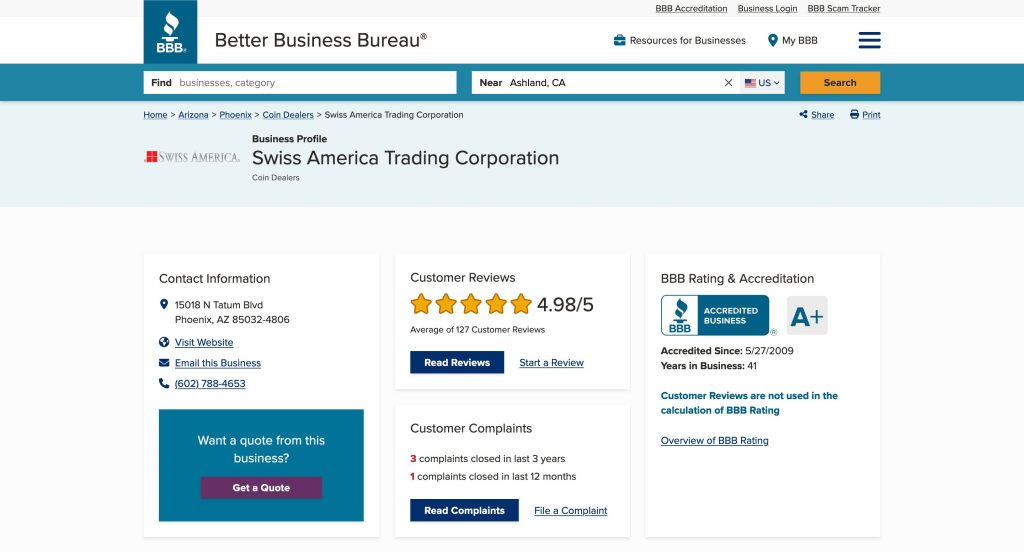Click the BBB torch logo
1024x552 pixels.
tap(170, 32)
